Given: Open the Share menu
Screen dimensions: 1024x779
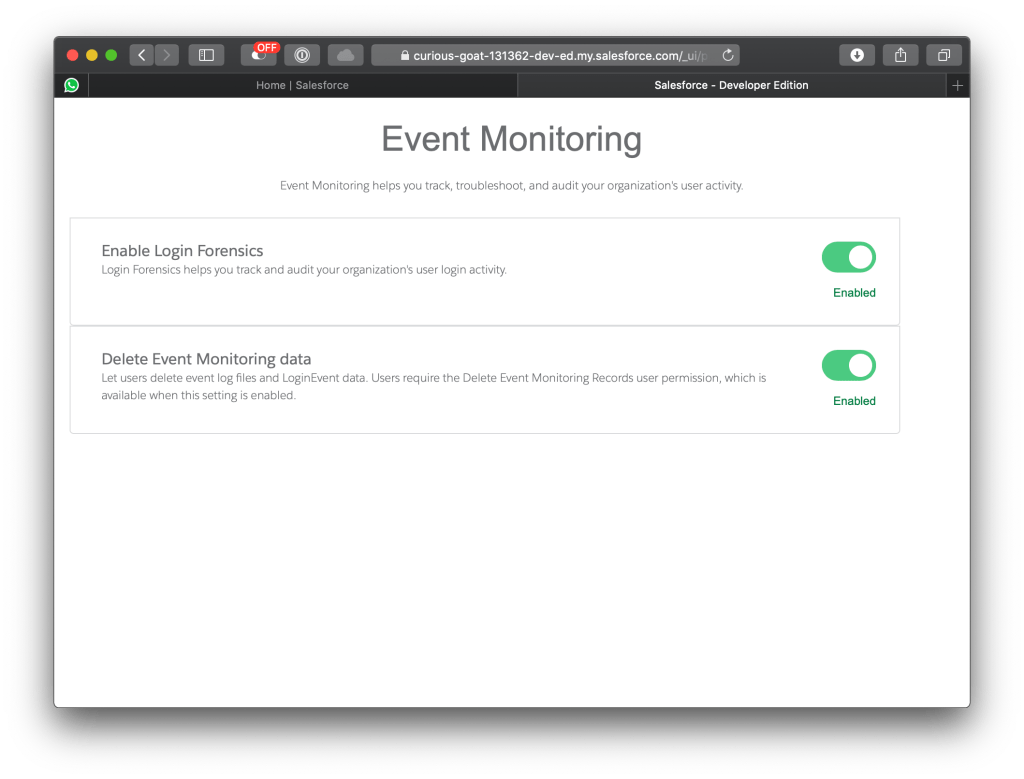Looking at the screenshot, I should (900, 55).
